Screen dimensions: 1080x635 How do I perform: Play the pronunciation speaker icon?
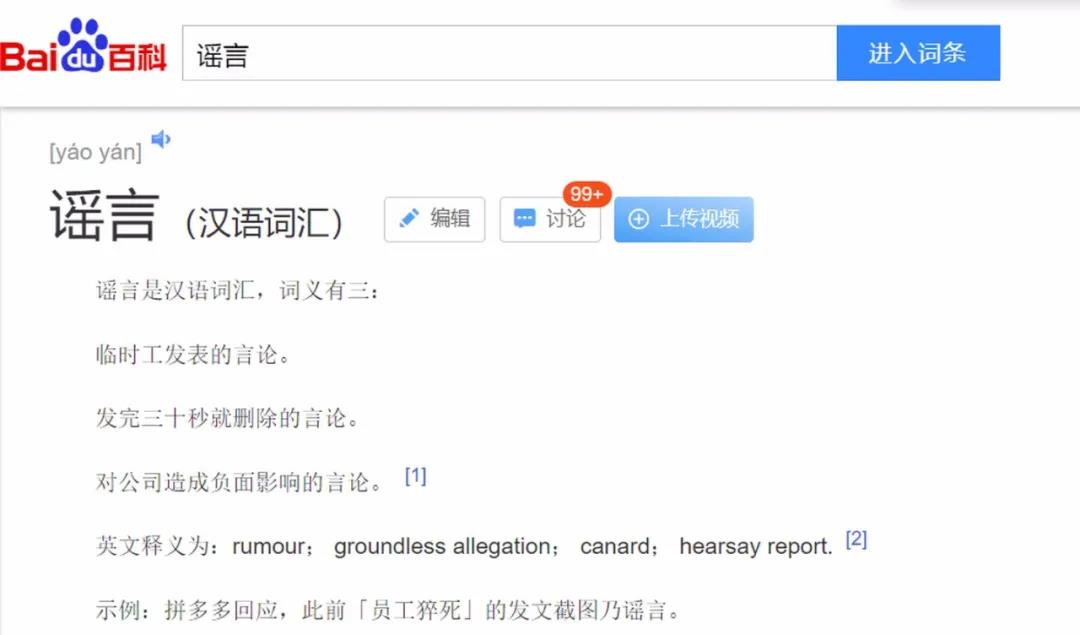point(160,139)
